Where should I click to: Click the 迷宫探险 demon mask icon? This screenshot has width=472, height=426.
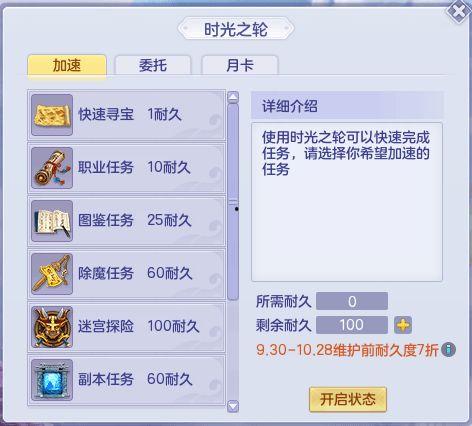point(52,327)
